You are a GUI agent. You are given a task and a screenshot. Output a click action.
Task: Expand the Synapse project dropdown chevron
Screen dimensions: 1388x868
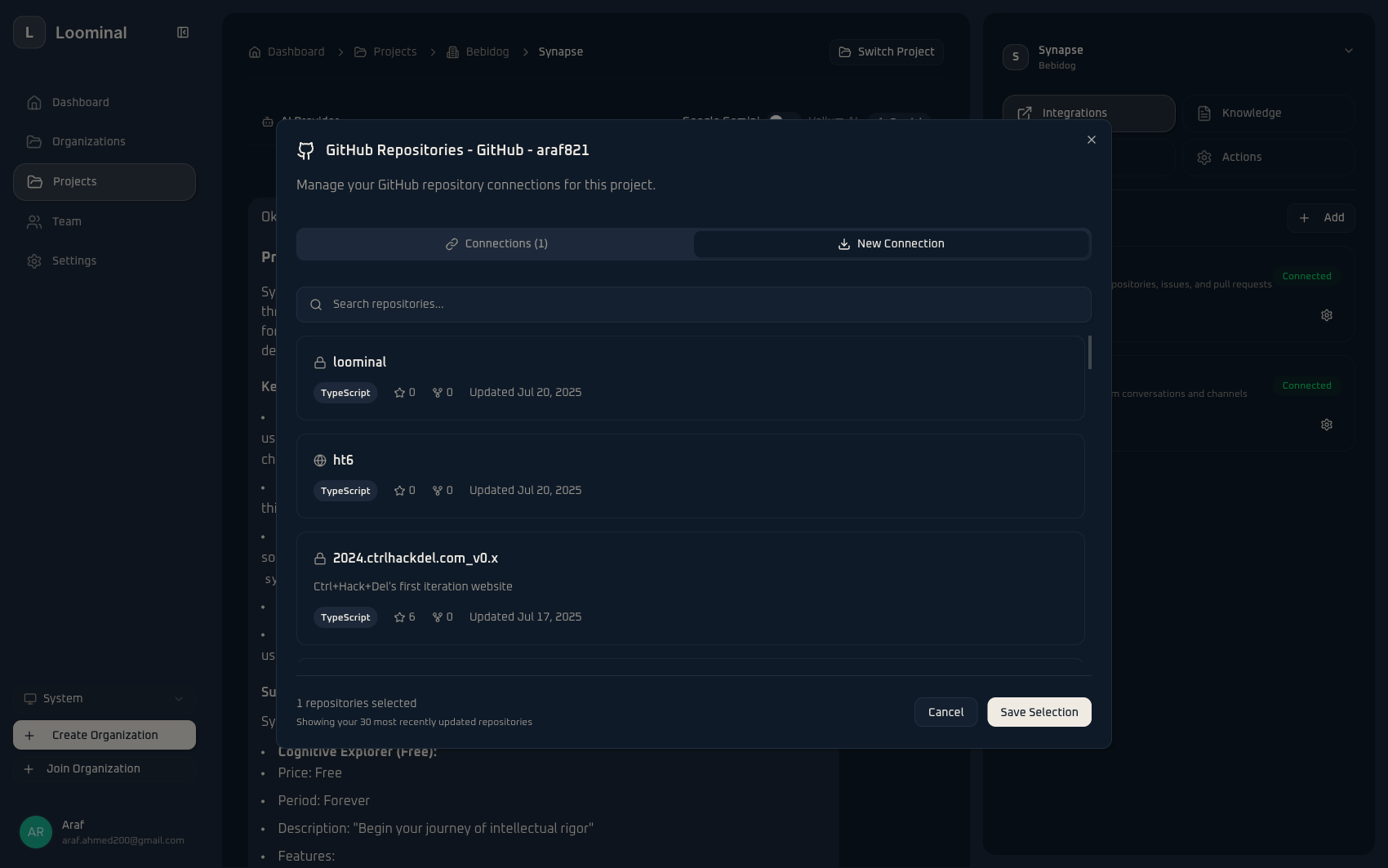[1349, 51]
